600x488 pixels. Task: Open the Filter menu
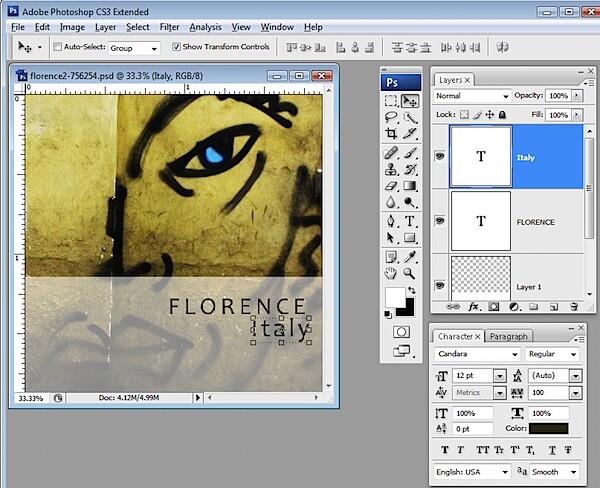coord(170,27)
